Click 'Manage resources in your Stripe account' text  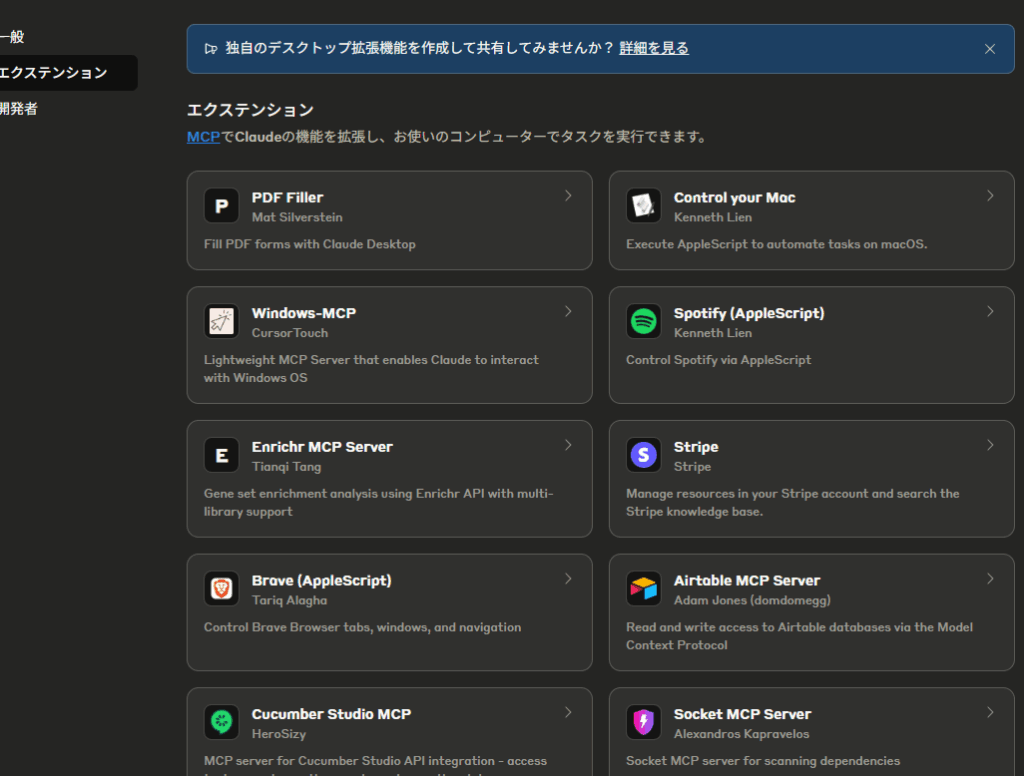792,502
